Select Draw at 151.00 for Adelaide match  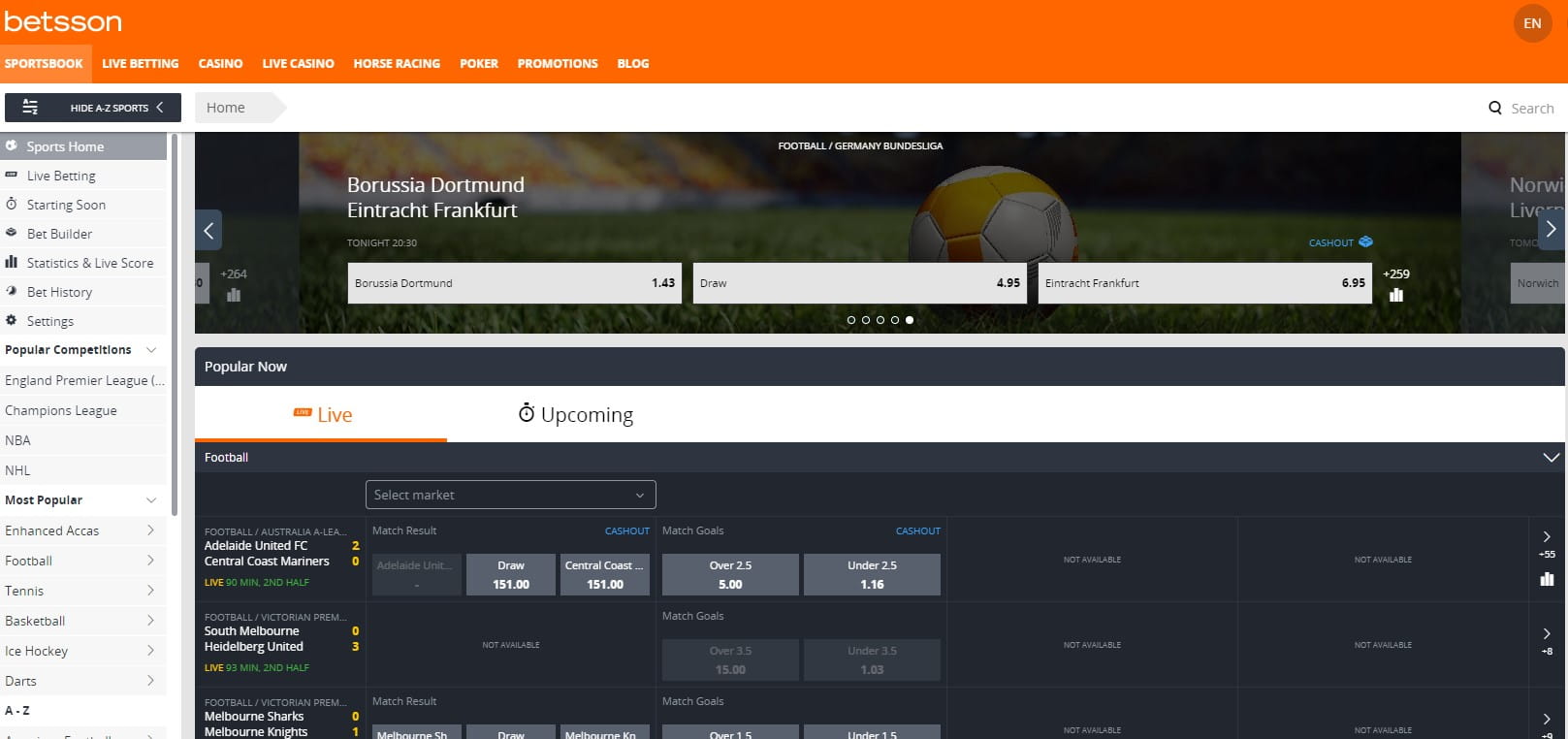pyautogui.click(x=511, y=574)
